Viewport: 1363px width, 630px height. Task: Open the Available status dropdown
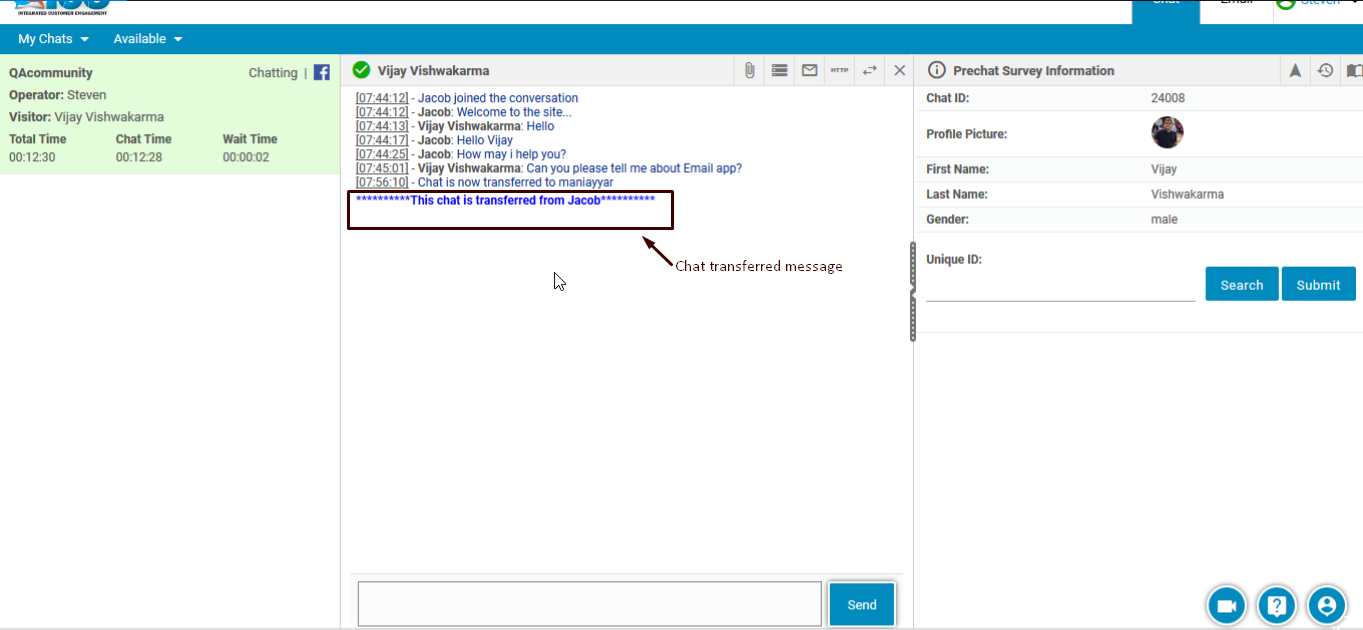147,39
